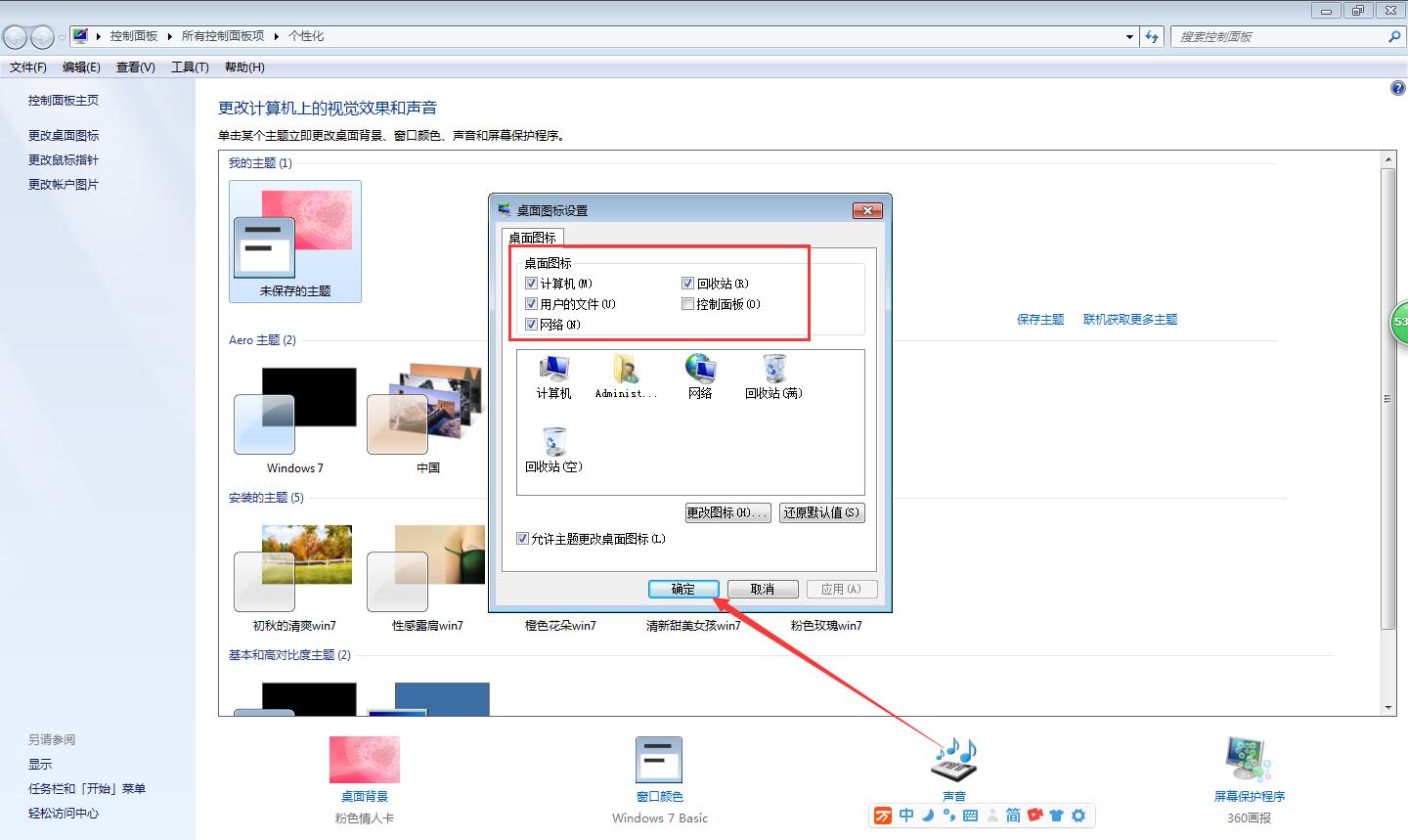Image resolution: width=1408 pixels, height=840 pixels.
Task: Click the help question mark icon
Action: (1397, 88)
